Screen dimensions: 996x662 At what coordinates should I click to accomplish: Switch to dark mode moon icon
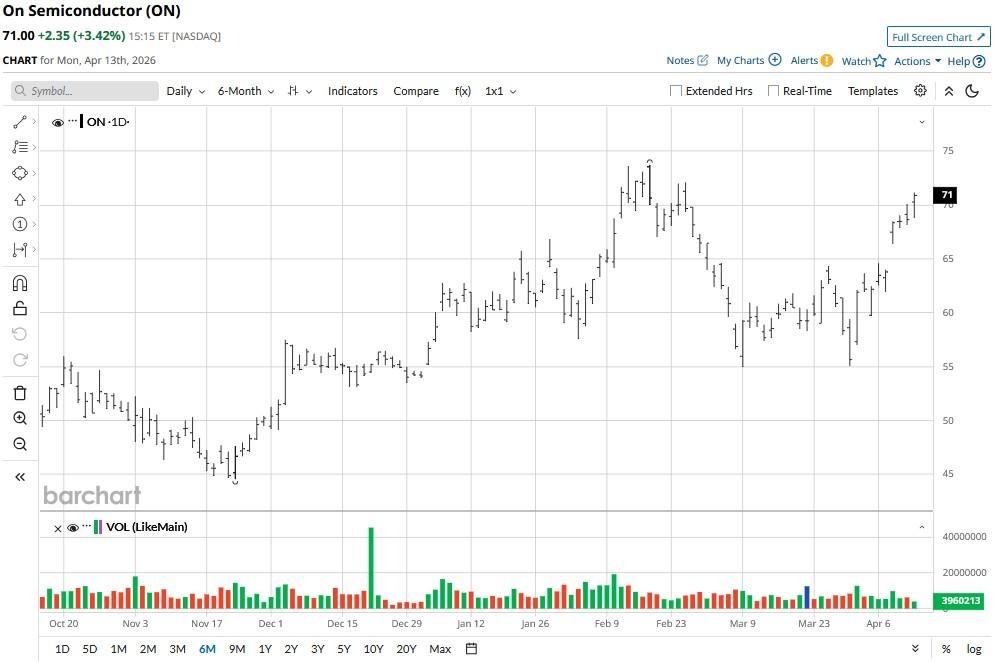[x=972, y=91]
